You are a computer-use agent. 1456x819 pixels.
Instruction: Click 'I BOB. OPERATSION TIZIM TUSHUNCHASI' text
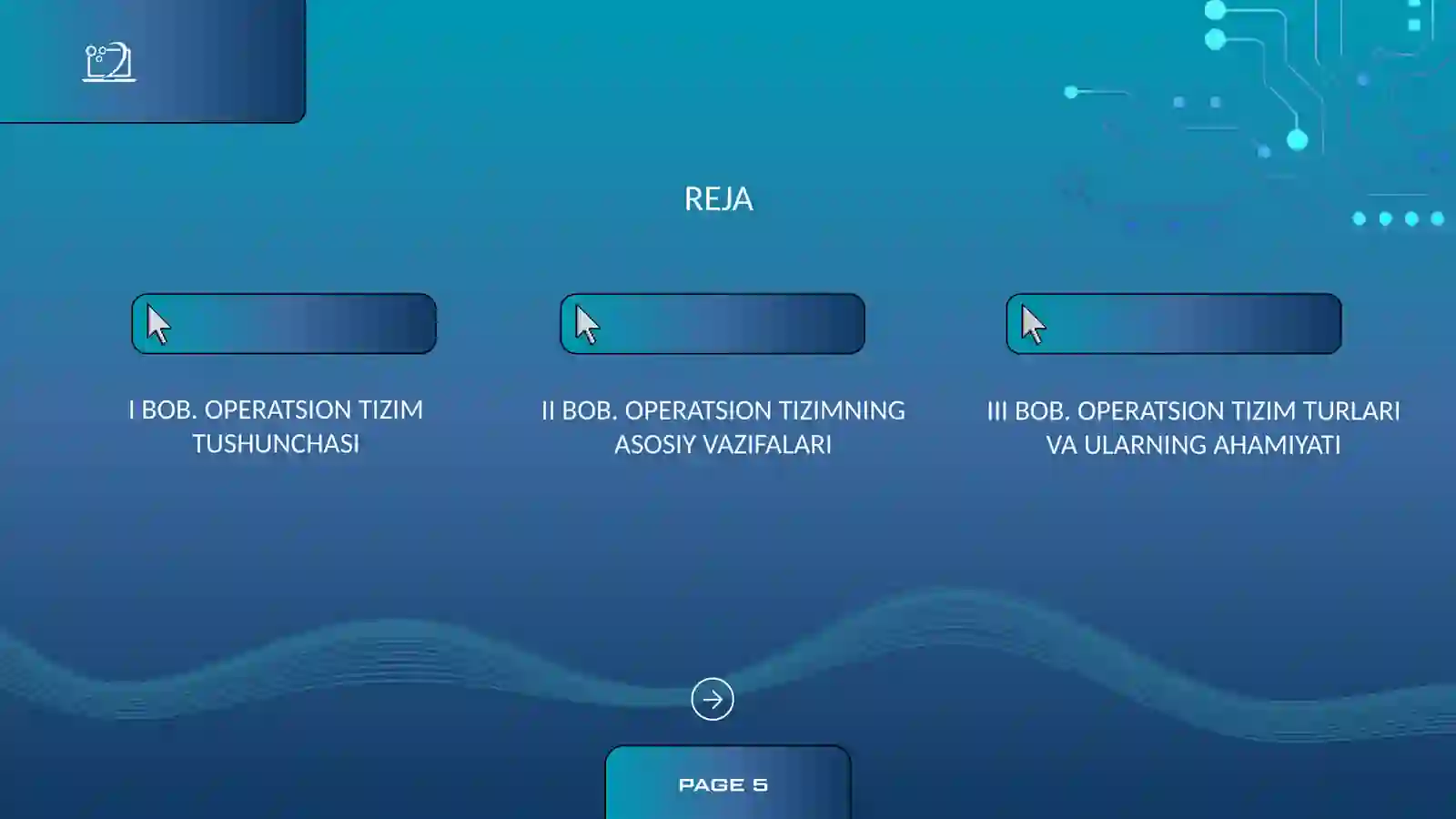276,426
